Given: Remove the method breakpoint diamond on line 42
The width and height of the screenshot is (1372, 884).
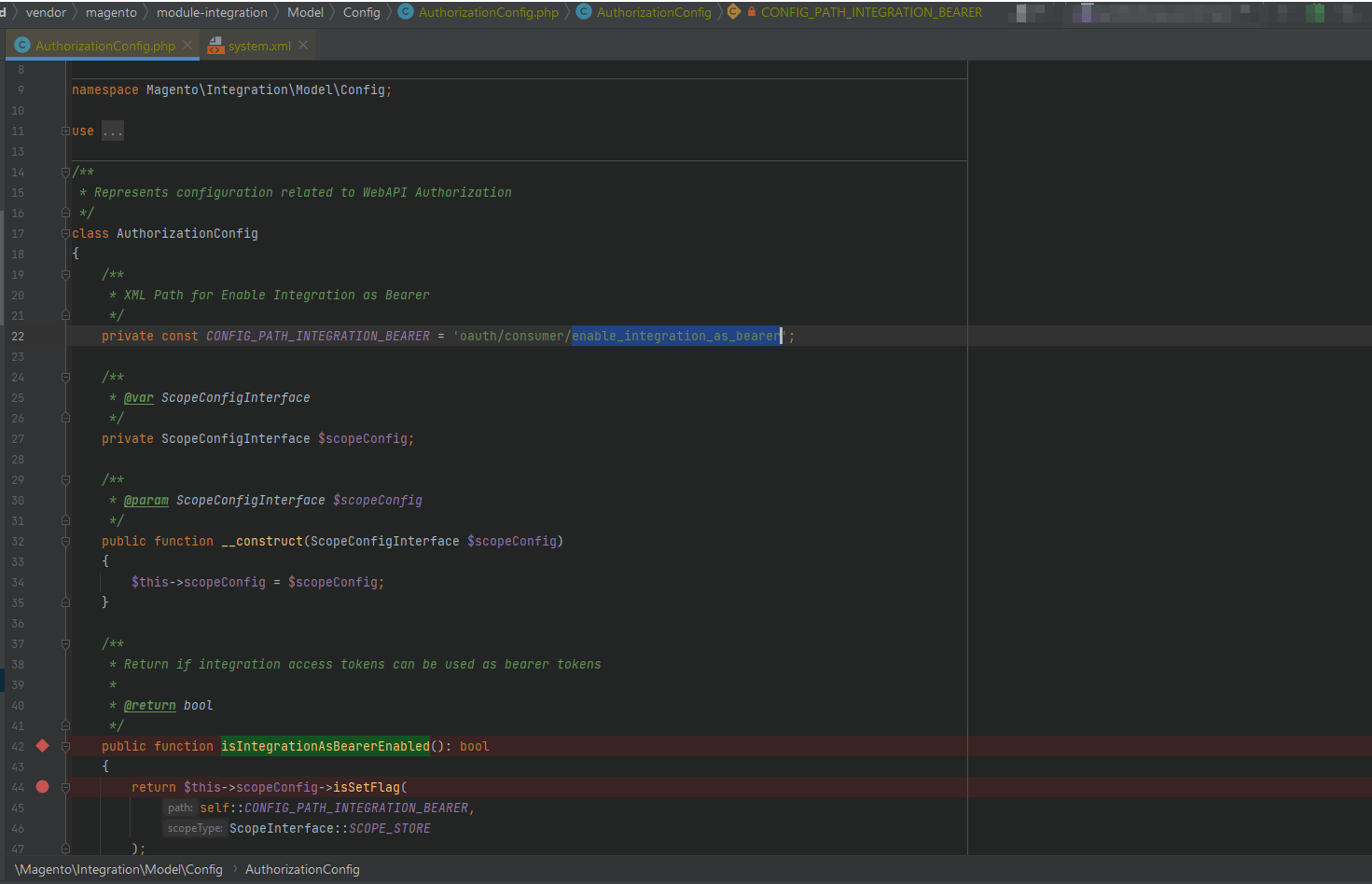Looking at the screenshot, I should click(x=42, y=745).
